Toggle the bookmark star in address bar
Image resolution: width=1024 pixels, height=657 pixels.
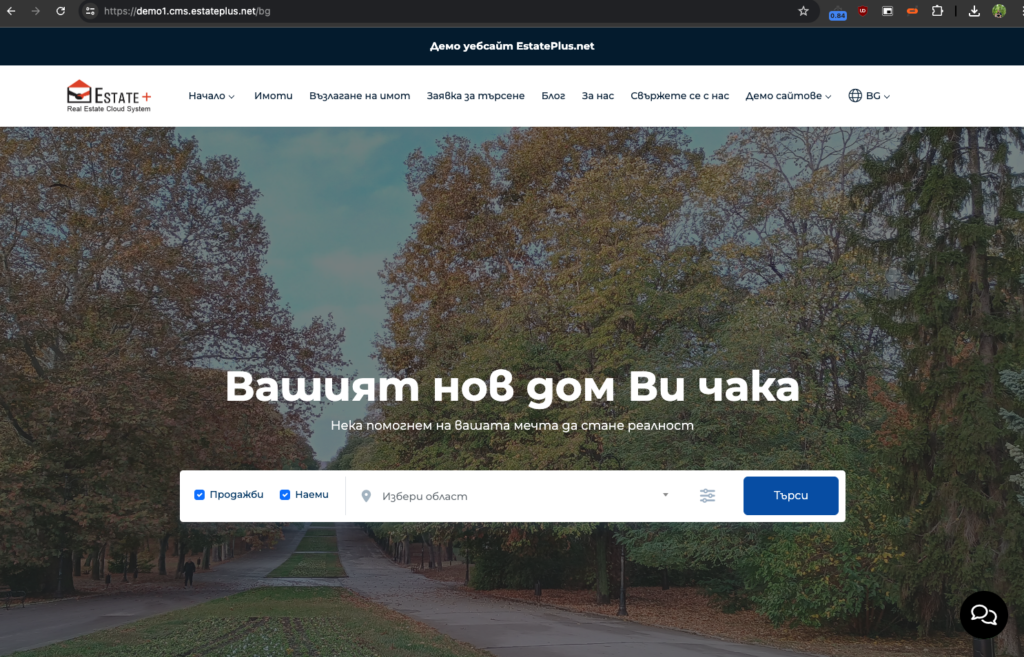point(803,12)
